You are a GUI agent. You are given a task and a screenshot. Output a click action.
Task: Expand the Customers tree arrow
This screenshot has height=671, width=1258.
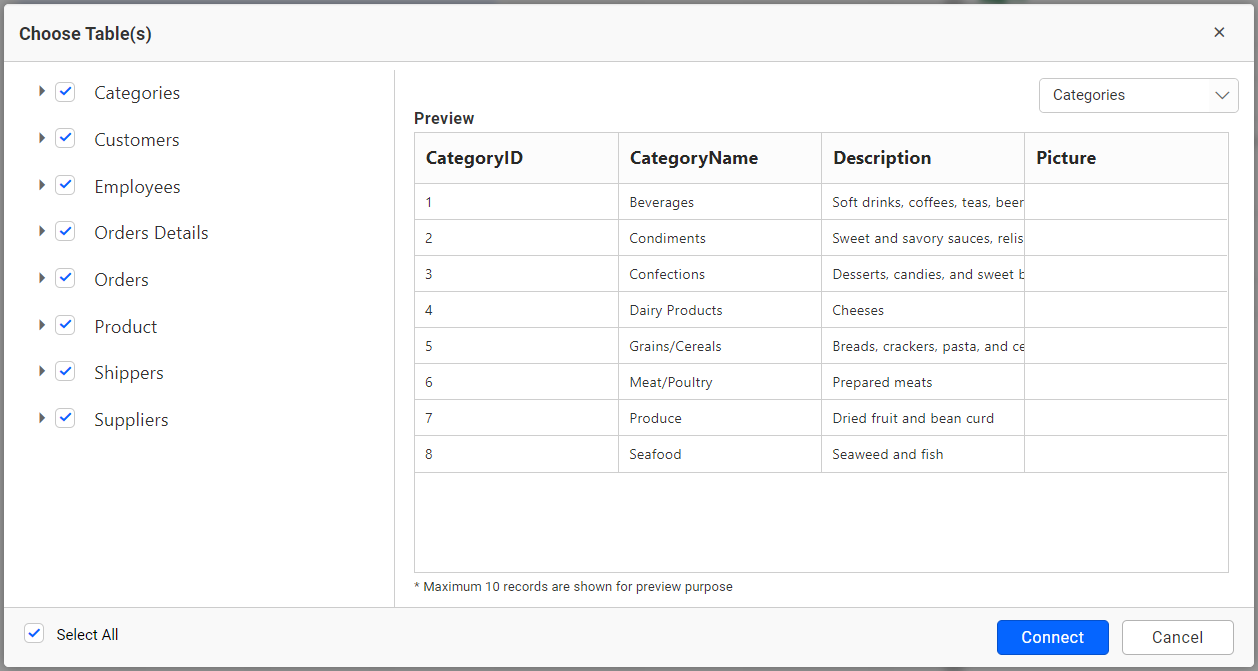click(42, 138)
